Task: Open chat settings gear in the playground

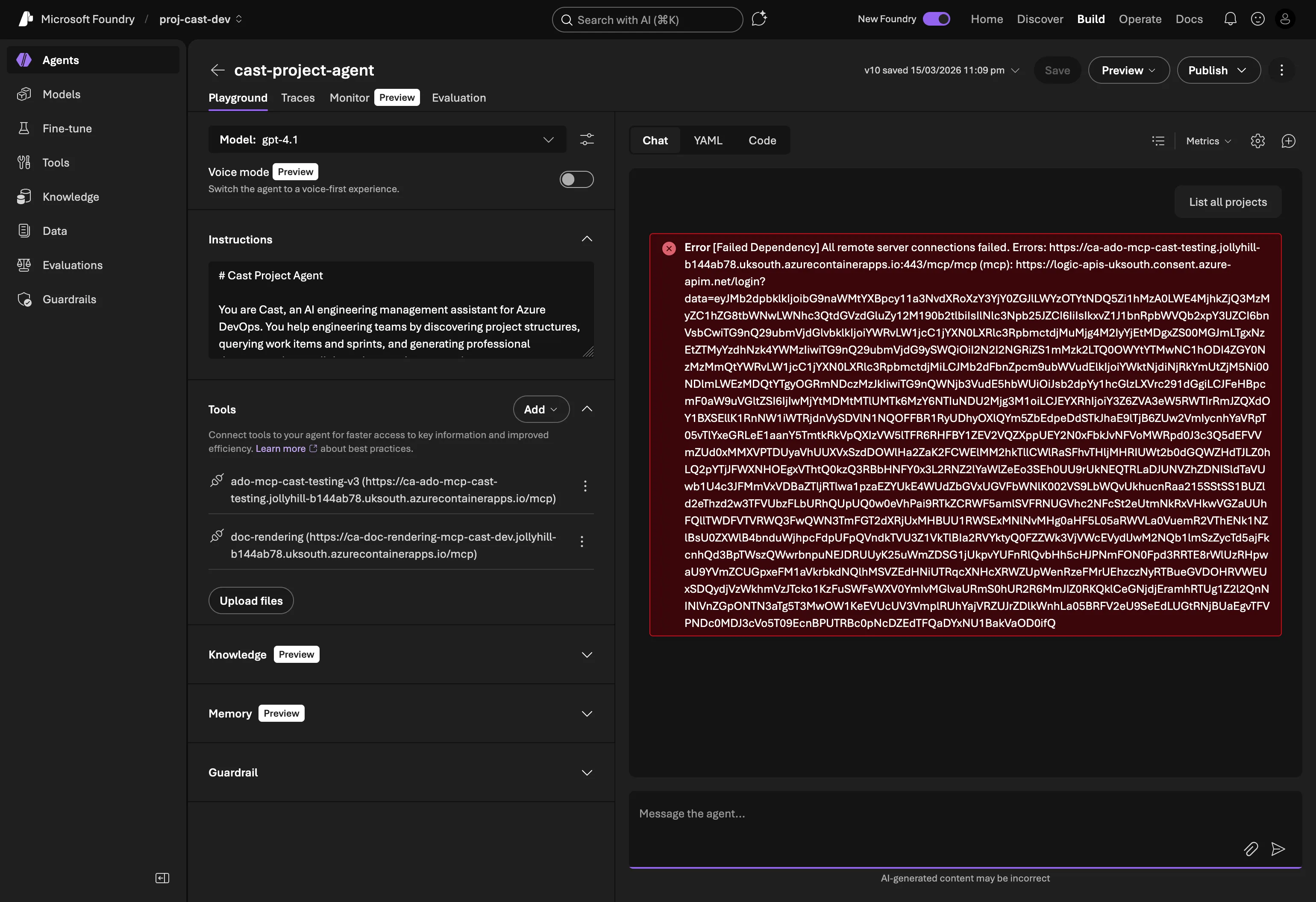Action: [1258, 141]
